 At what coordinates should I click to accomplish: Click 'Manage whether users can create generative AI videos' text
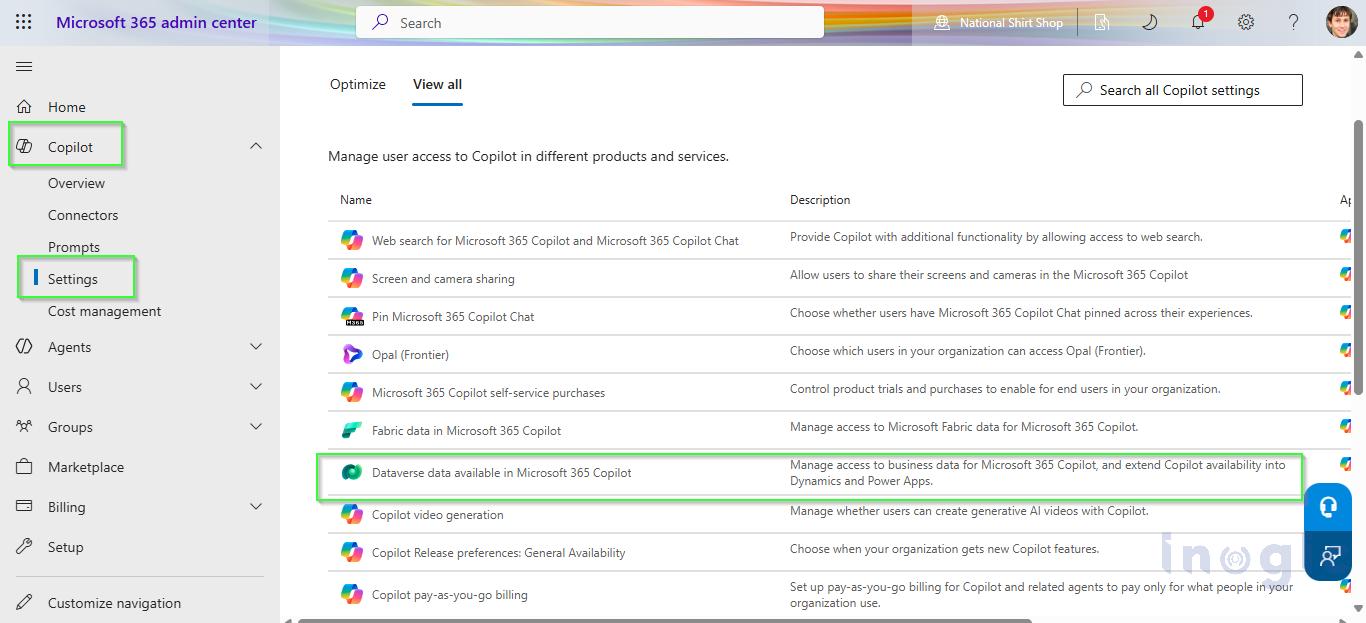point(969,511)
